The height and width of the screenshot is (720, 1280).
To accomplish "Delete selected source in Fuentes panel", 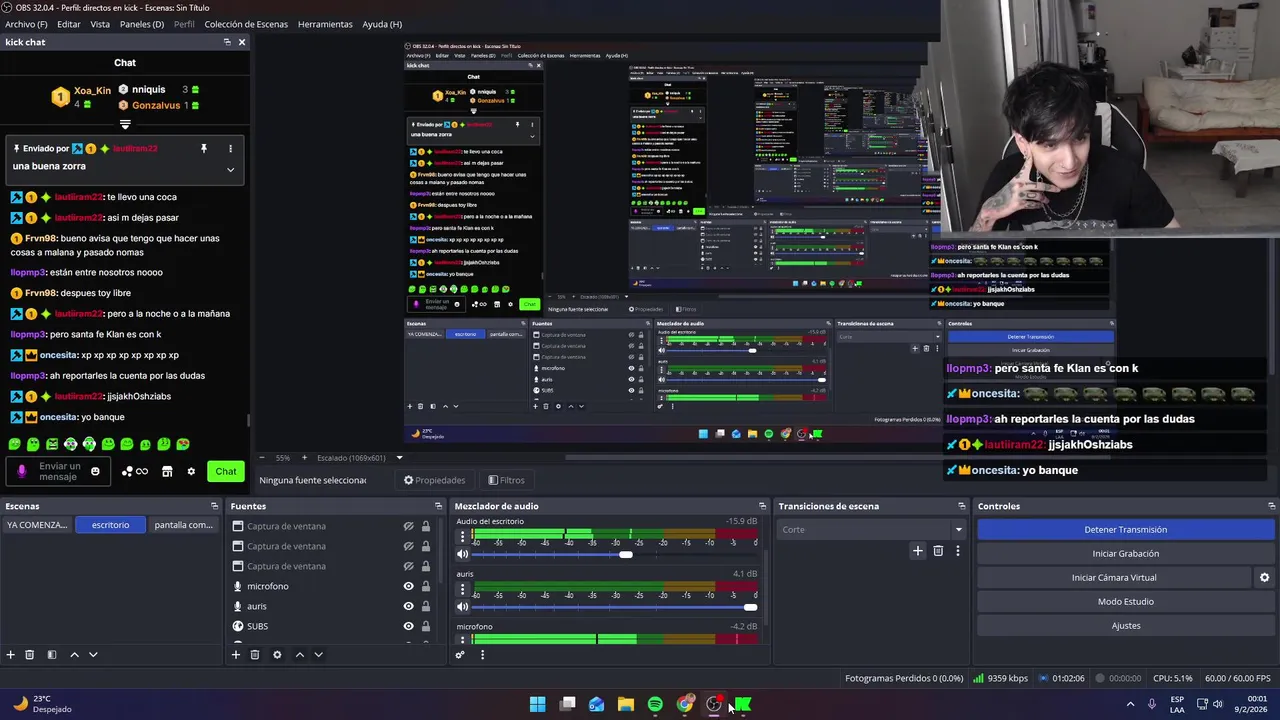I will [x=255, y=655].
